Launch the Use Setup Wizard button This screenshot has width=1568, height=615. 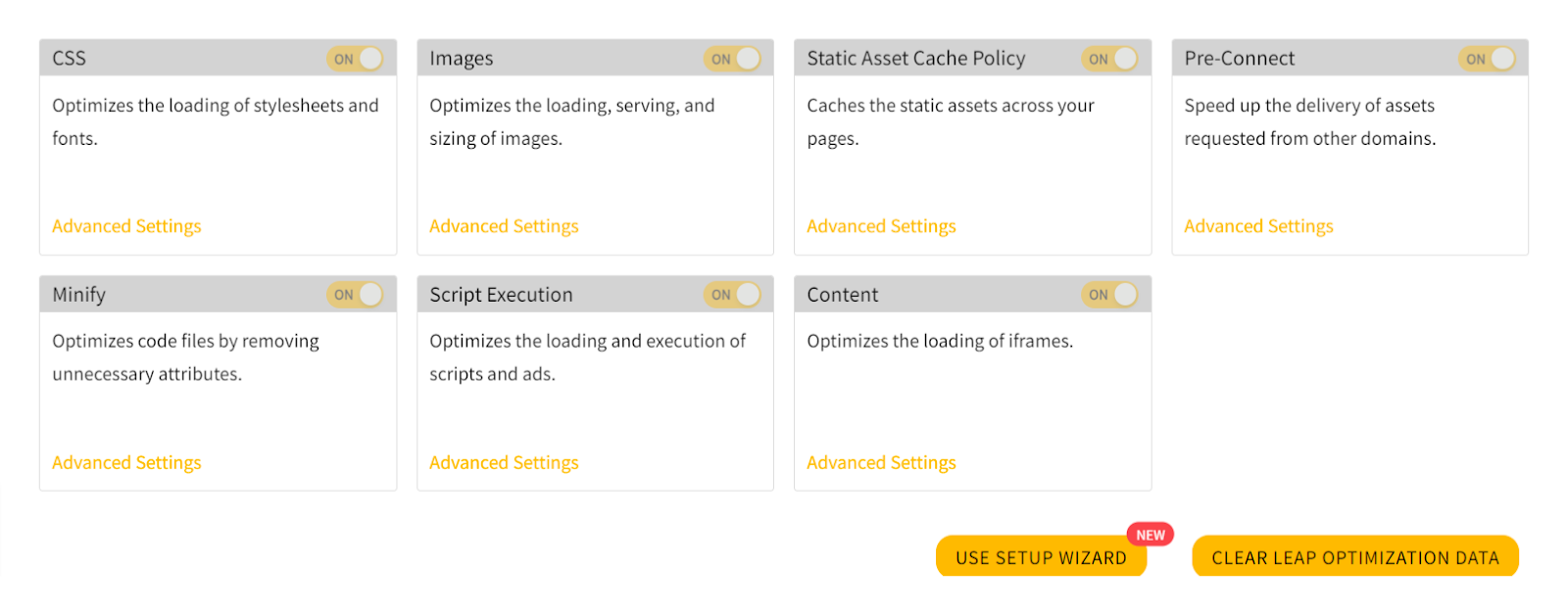(1041, 557)
